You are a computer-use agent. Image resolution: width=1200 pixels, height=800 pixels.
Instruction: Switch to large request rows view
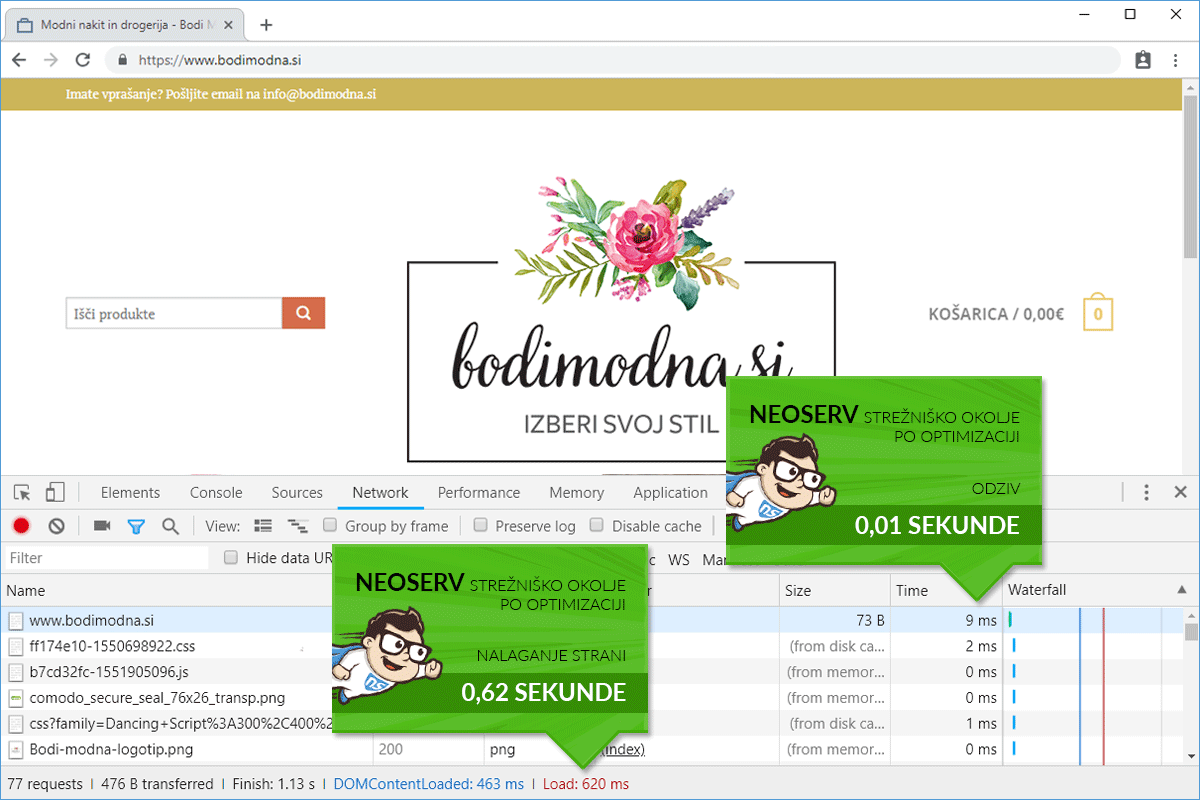(263, 526)
